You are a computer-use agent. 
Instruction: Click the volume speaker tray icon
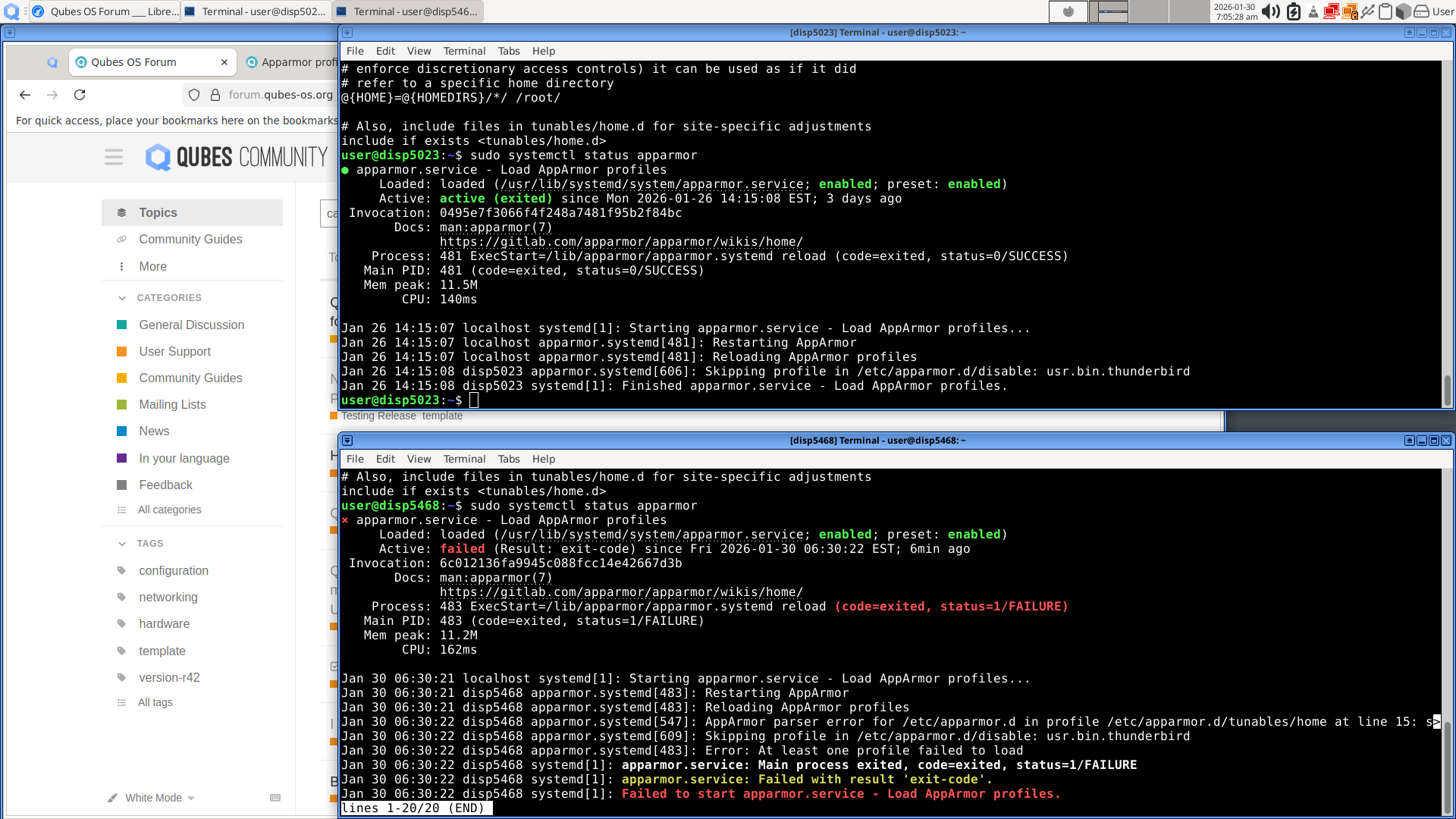click(1271, 11)
